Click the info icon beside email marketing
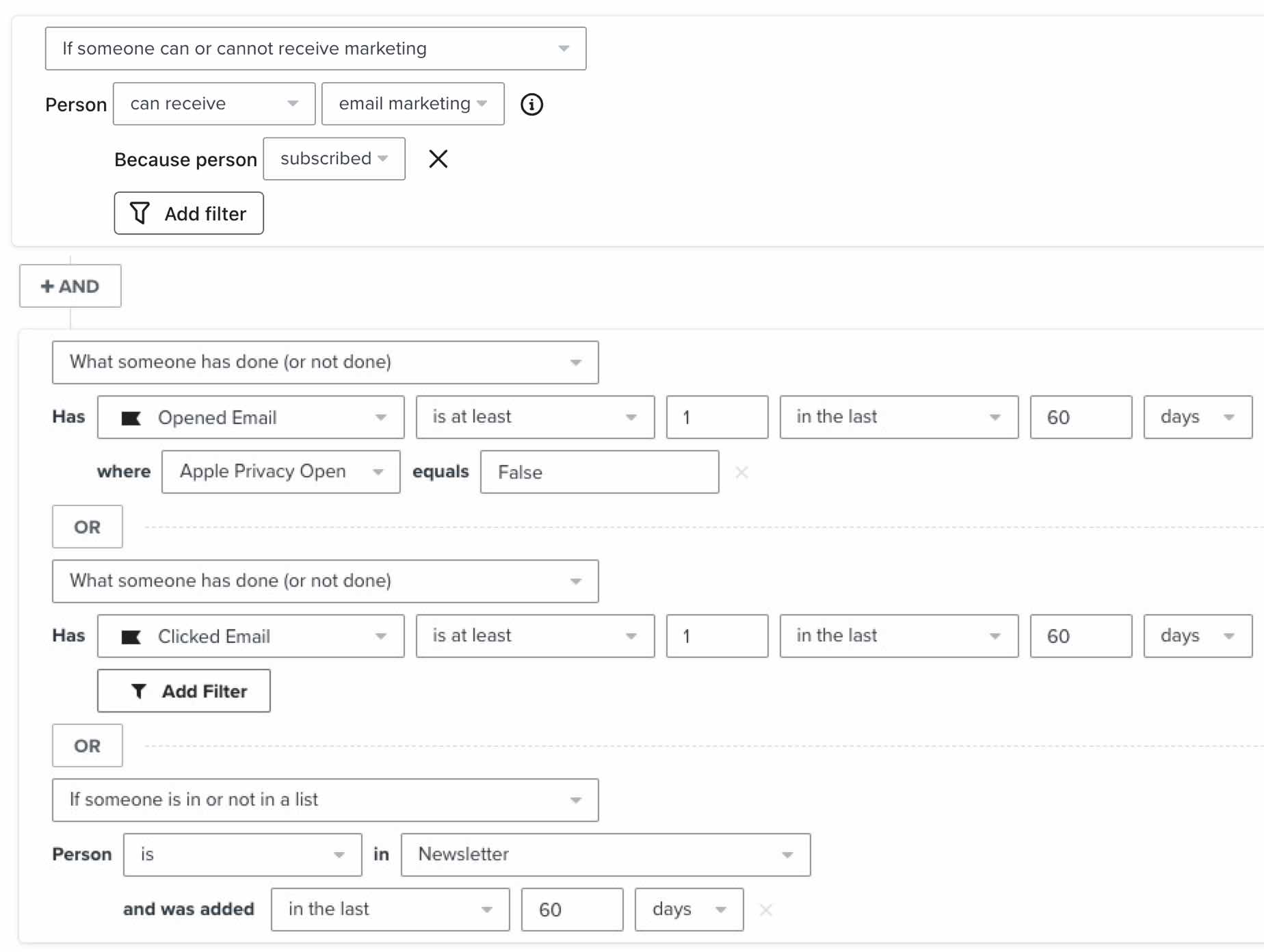 coord(533,104)
